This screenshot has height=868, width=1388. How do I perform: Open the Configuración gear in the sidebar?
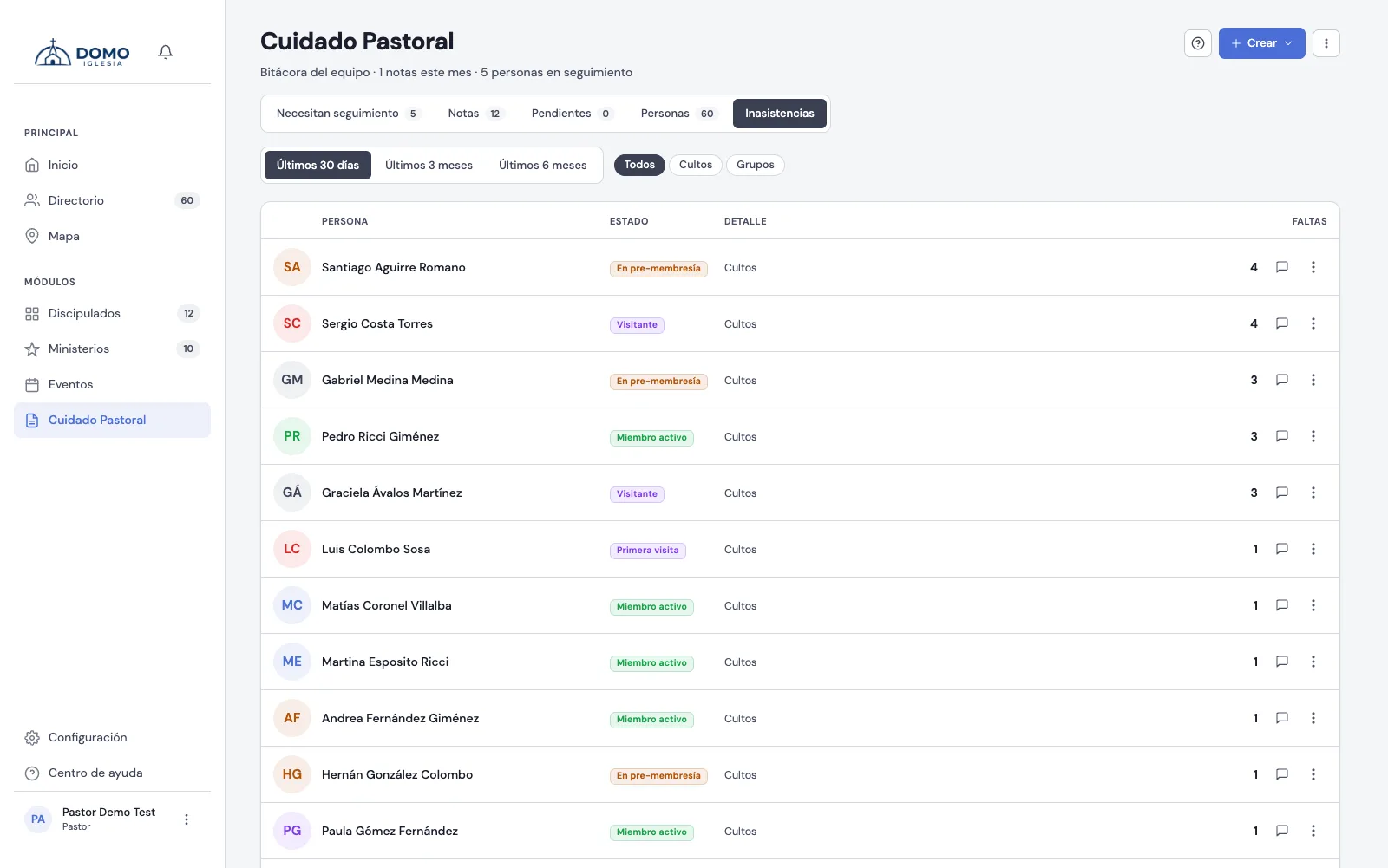(32, 738)
